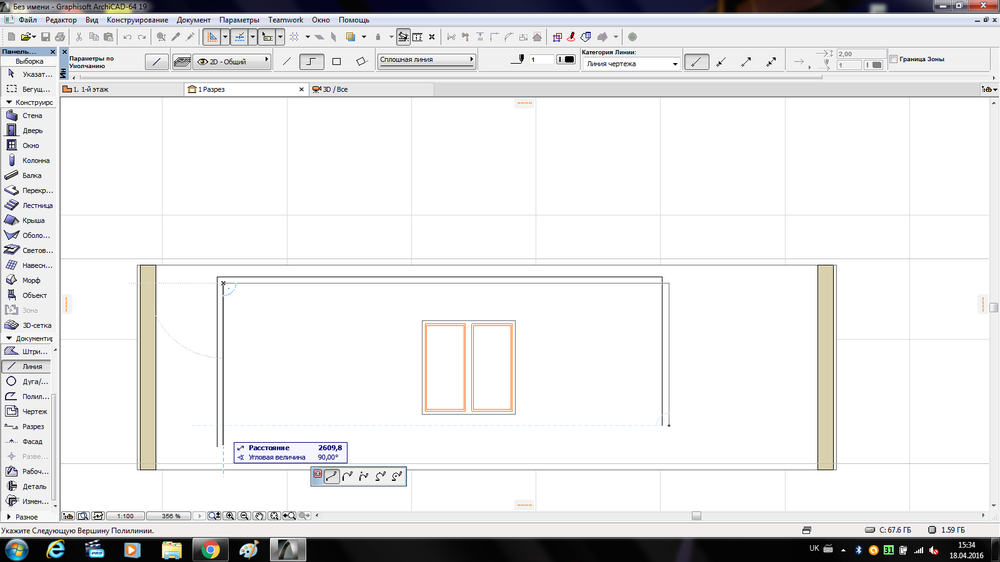1000x562 pixels.
Task: Toggle the straight segment option in pet palette
Action: 332,476
